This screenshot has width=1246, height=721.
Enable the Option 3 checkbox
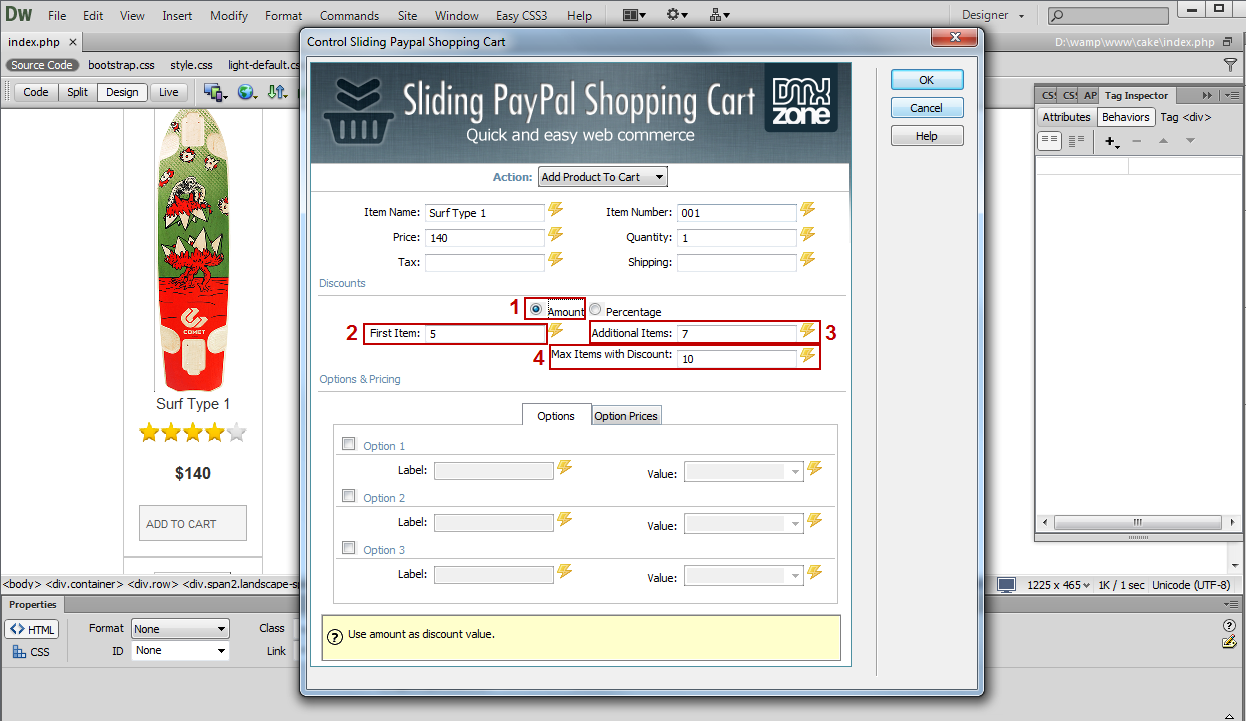(x=349, y=547)
